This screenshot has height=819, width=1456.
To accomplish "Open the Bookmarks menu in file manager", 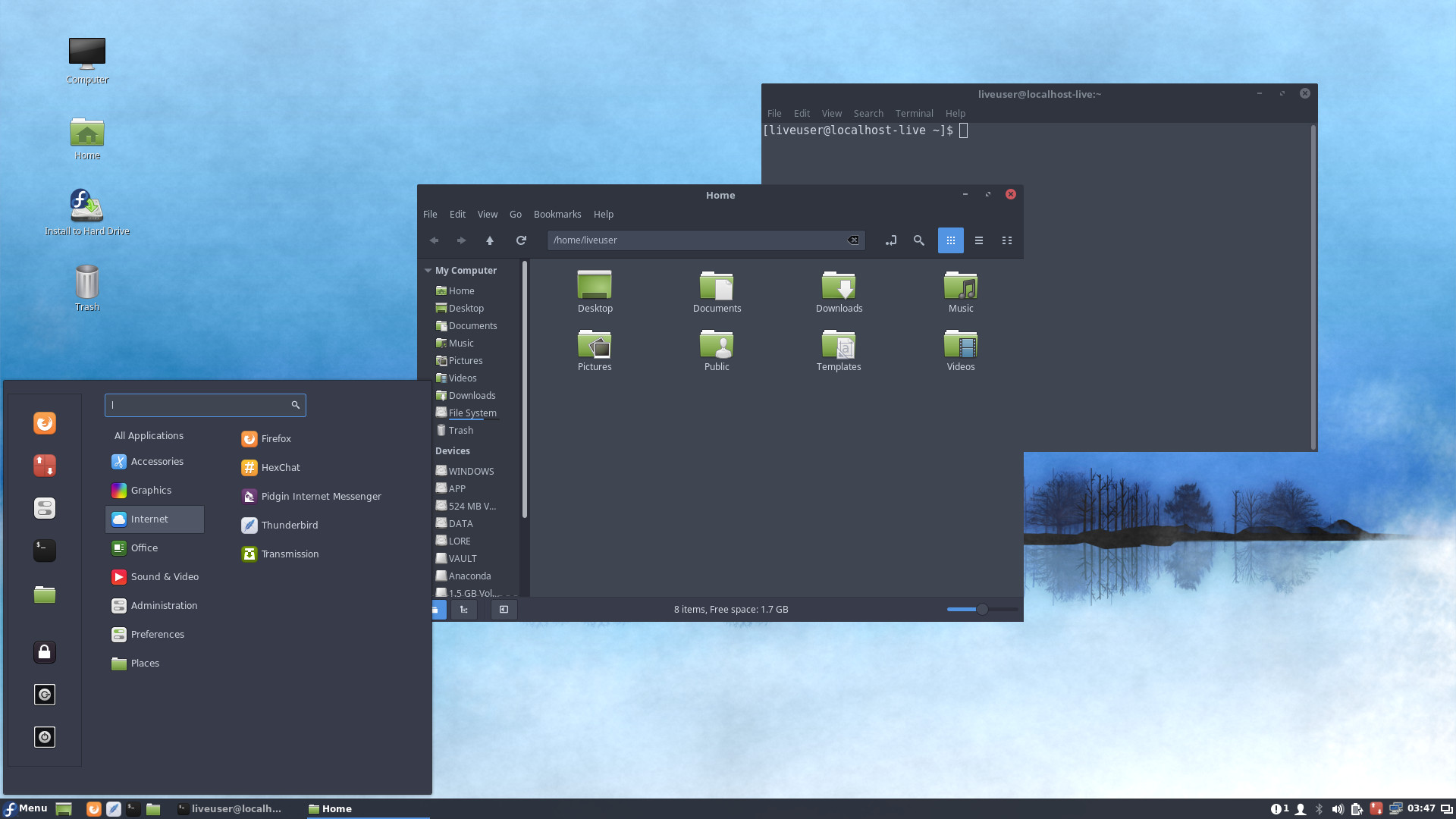I will point(557,214).
